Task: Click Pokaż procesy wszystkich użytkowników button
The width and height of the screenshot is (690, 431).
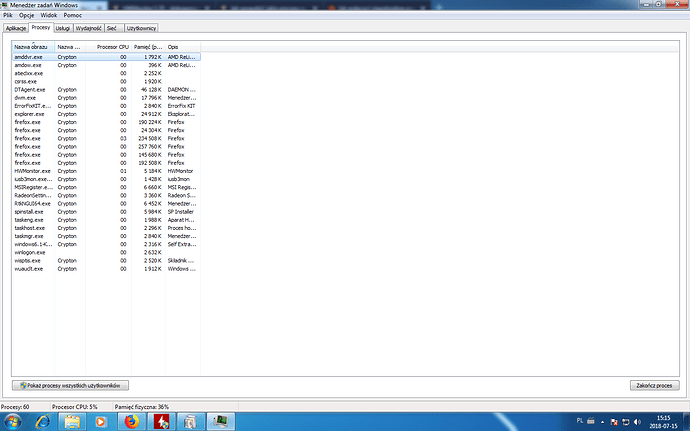Action: (72, 385)
